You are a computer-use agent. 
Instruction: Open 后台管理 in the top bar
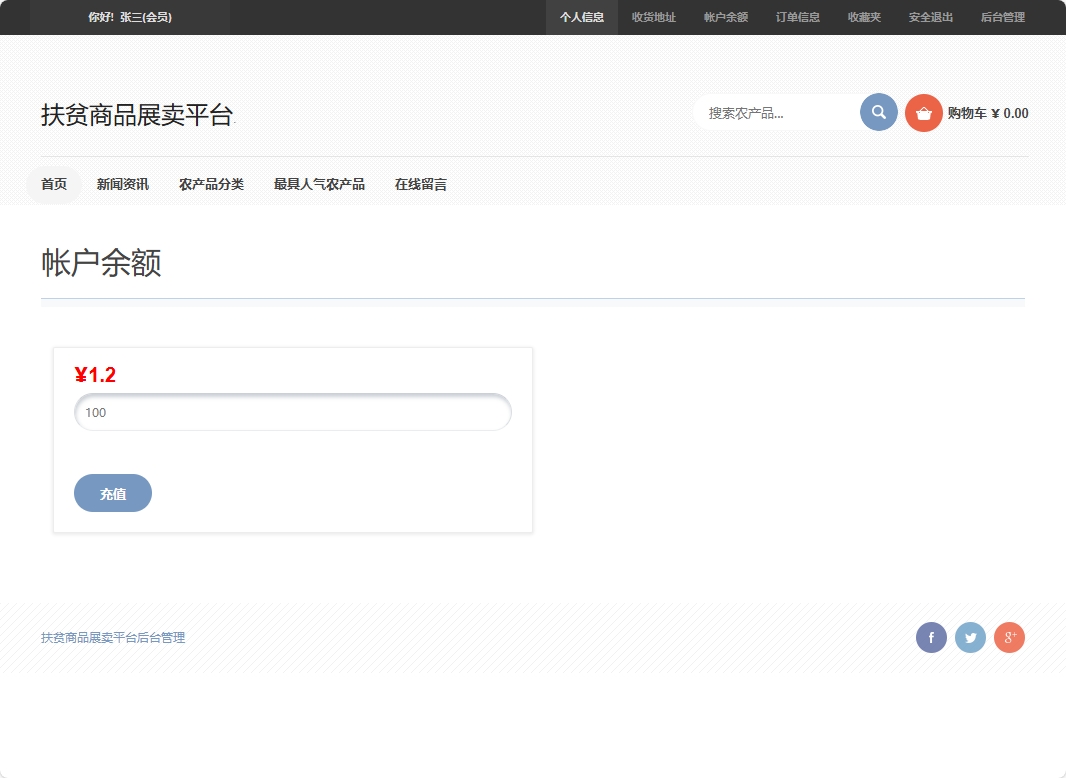click(1002, 17)
